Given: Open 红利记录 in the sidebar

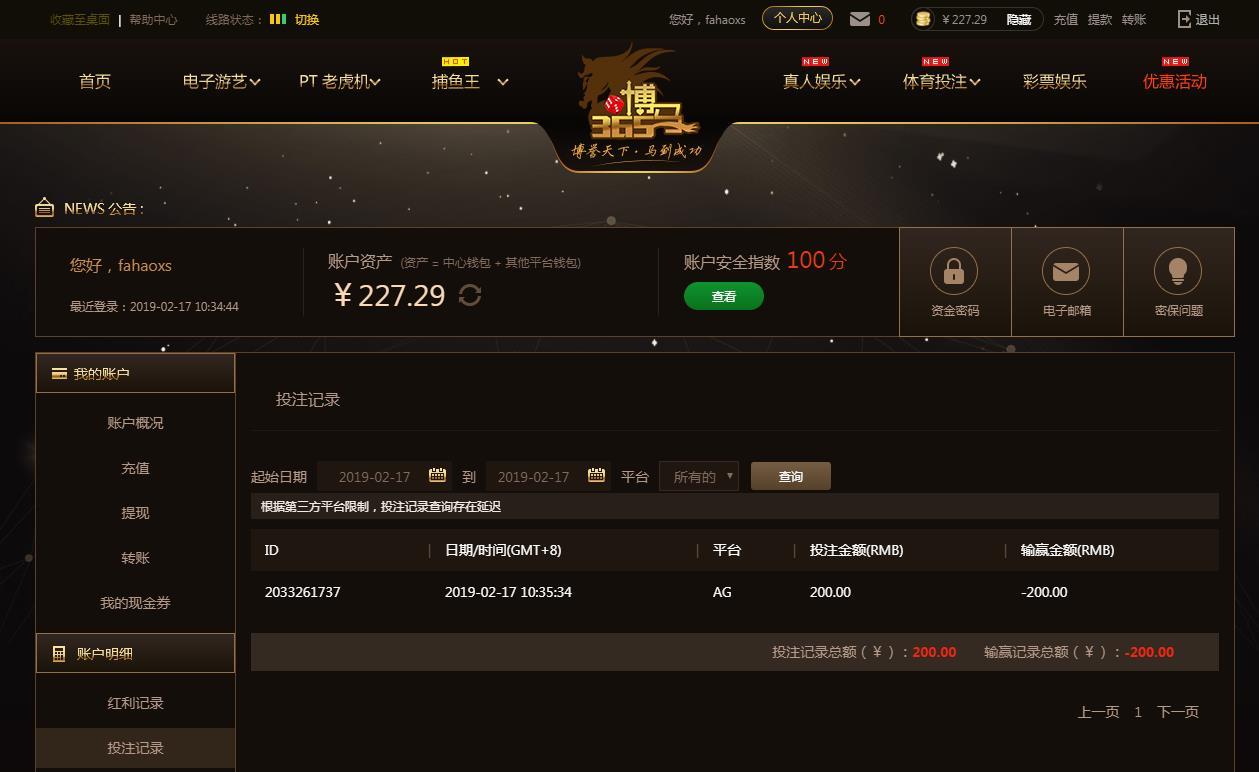Looking at the screenshot, I should pyautogui.click(x=135, y=703).
